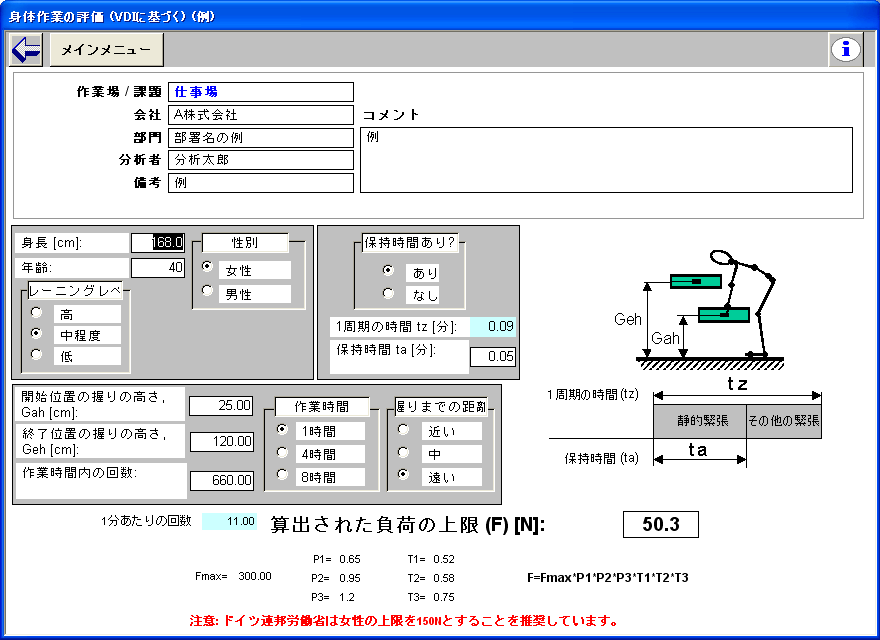880x640 pixels.
Task: Set work duration to 4時間
Action: click(282, 452)
